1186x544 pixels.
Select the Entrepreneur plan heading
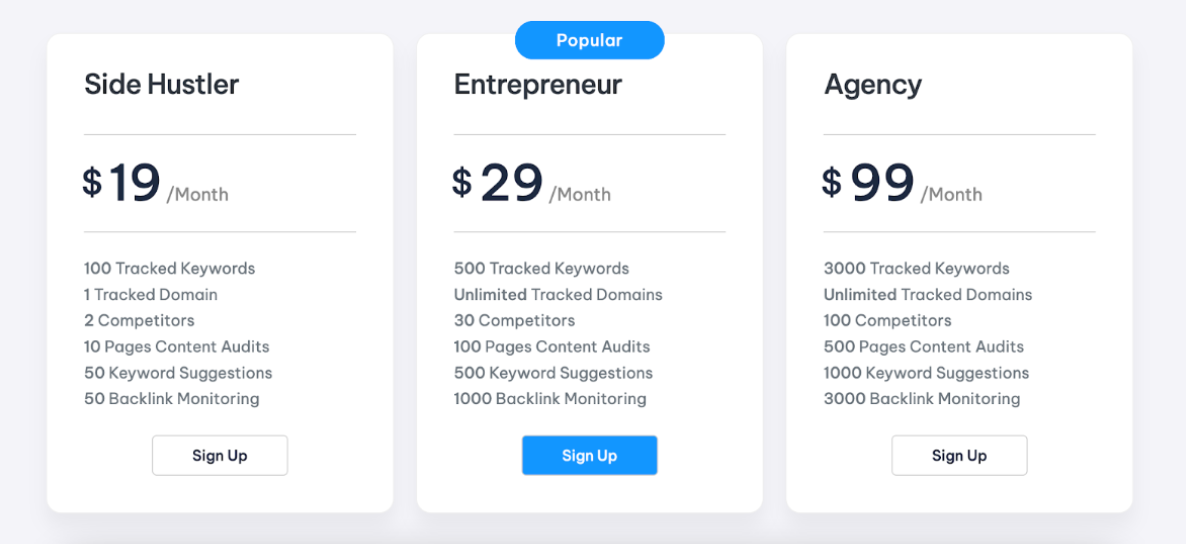click(538, 85)
